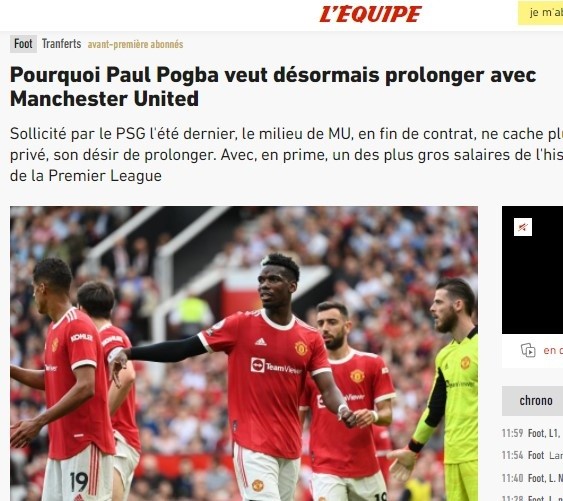Click the avant-première abonnés label
Viewport: 563px width, 501px height.
pyautogui.click(x=135, y=44)
